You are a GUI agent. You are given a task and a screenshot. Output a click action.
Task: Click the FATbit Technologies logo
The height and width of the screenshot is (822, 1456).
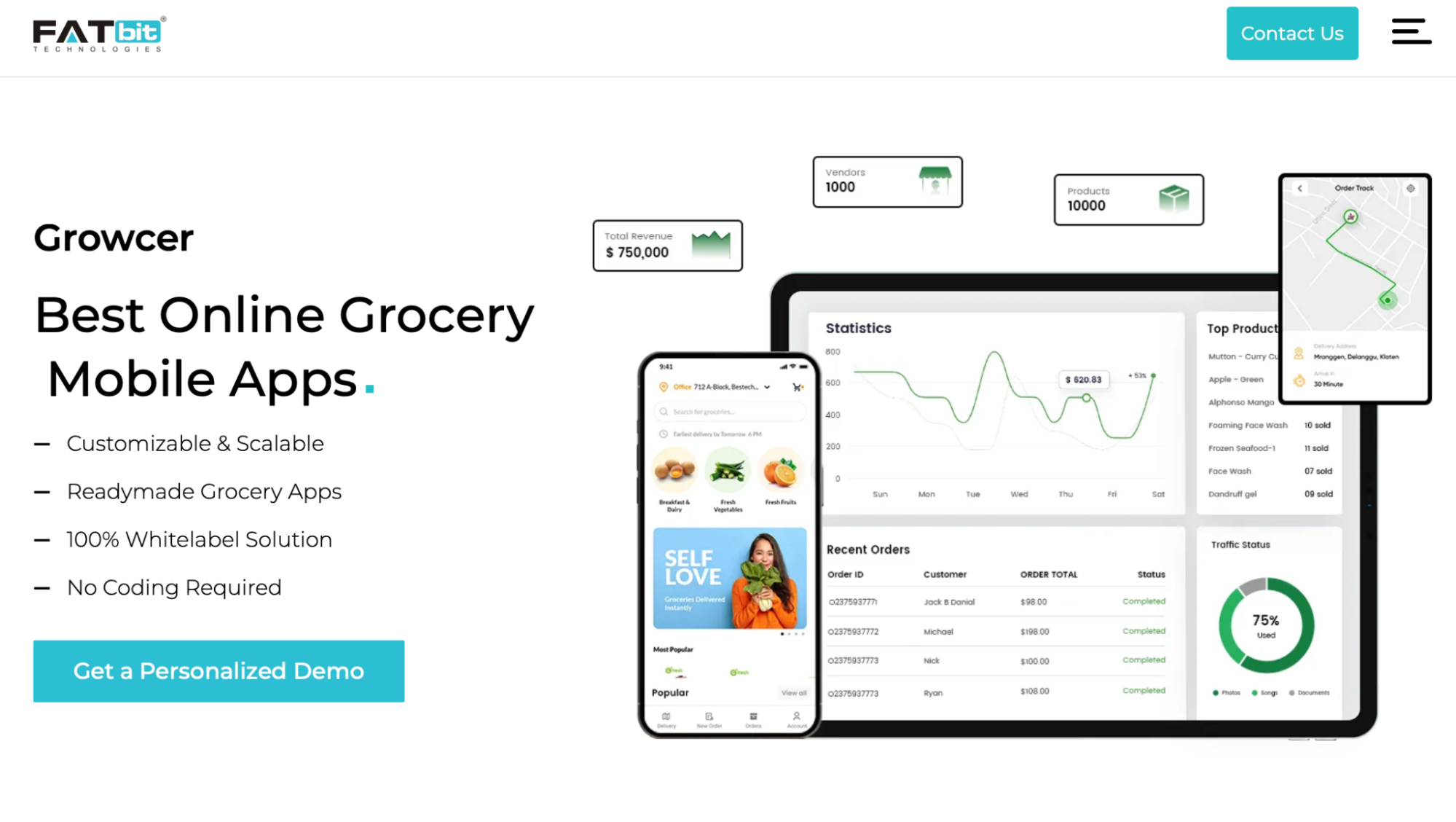click(x=96, y=33)
